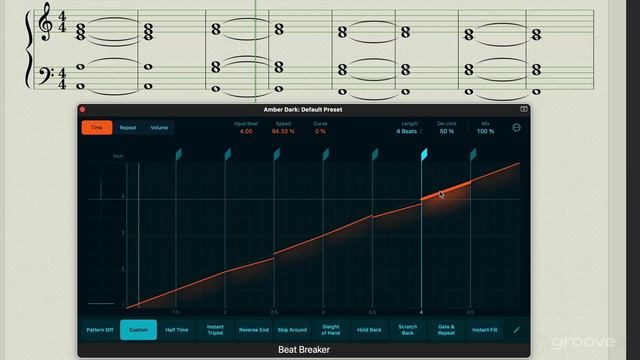
Task: Choose the Half Time pattern preset
Action: tap(177, 330)
